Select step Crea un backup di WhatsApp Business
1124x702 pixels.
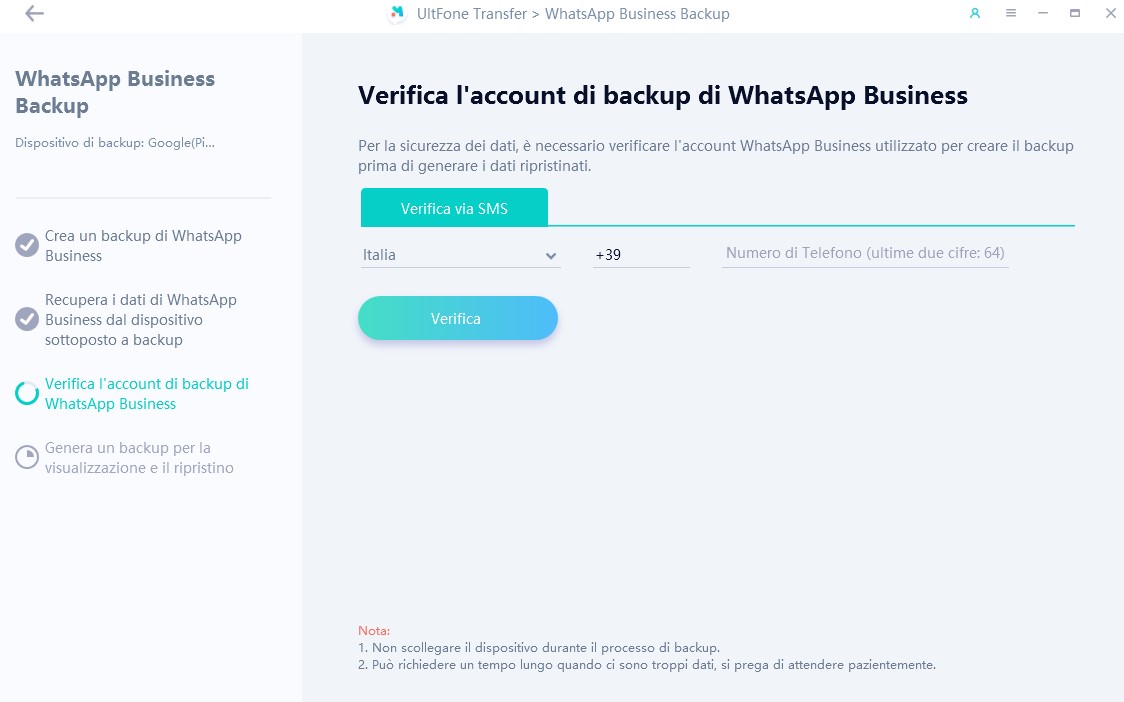(x=143, y=246)
